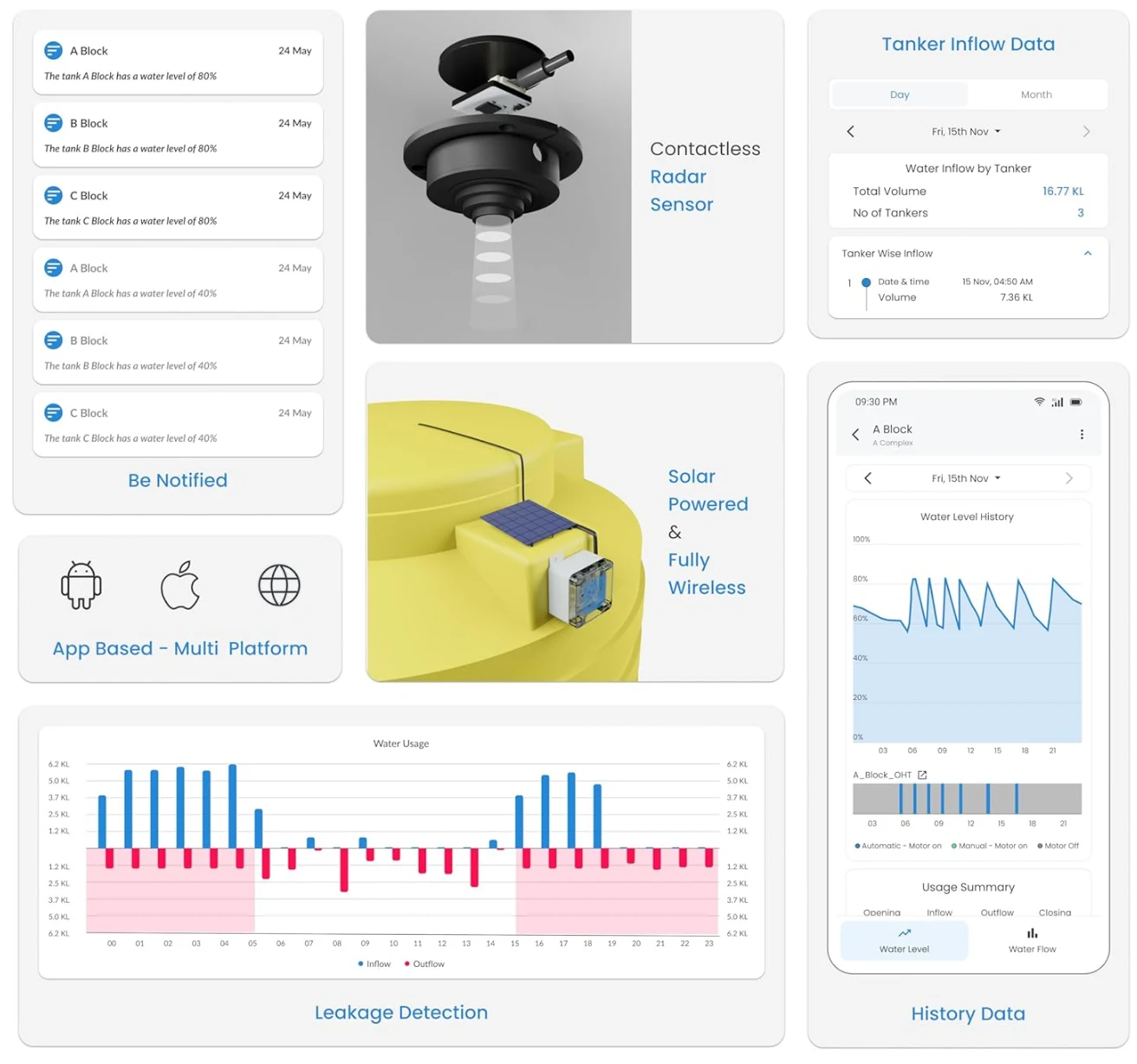Click the Usage Summary heading
The width and height of the screenshot is (1137, 1064).
tap(968, 887)
